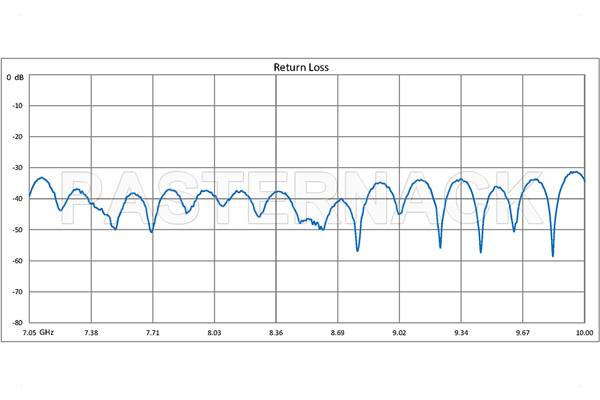The image size is (600, 400).
Task: Click the Return Loss chart title
Action: (x=301, y=67)
